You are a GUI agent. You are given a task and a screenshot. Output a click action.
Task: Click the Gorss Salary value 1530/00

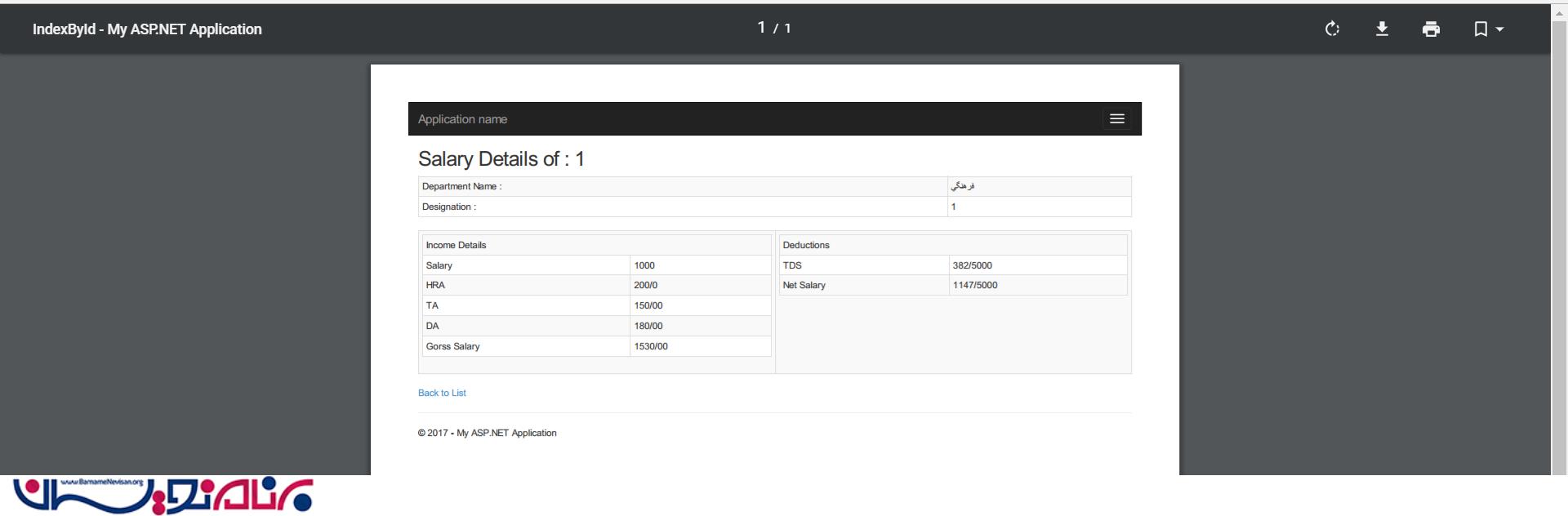click(651, 346)
